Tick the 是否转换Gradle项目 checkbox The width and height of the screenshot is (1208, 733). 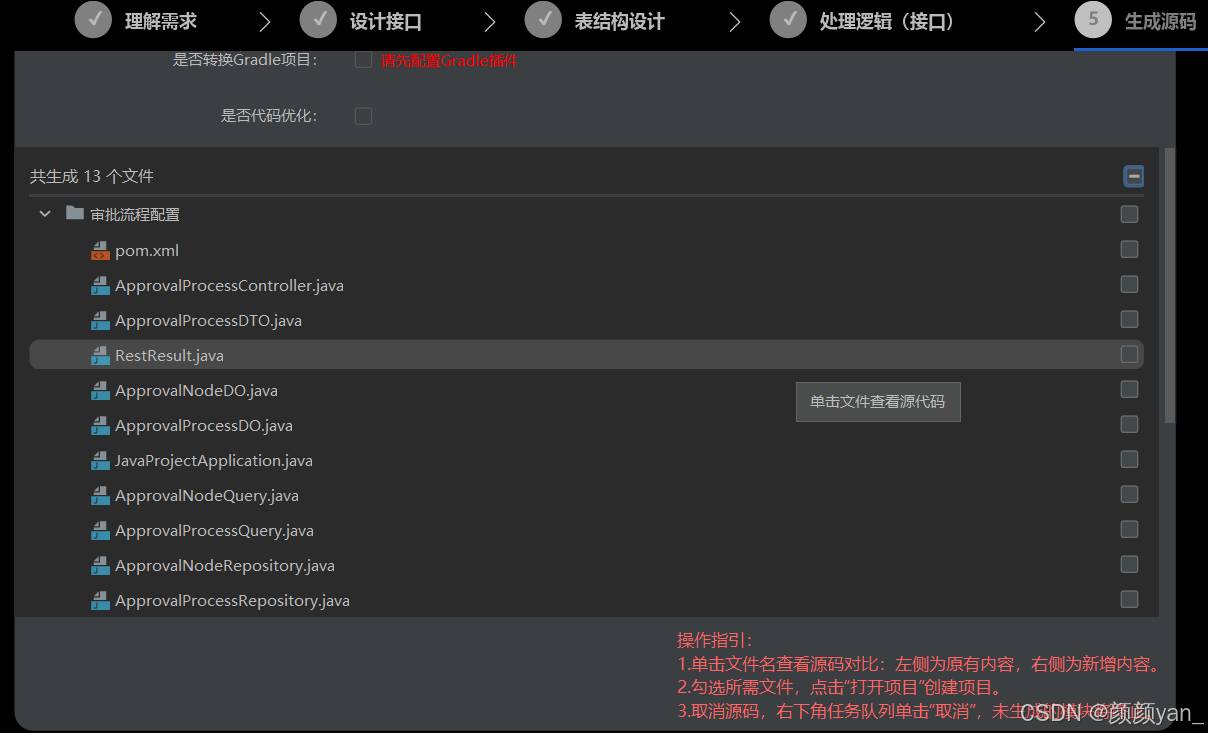[364, 60]
